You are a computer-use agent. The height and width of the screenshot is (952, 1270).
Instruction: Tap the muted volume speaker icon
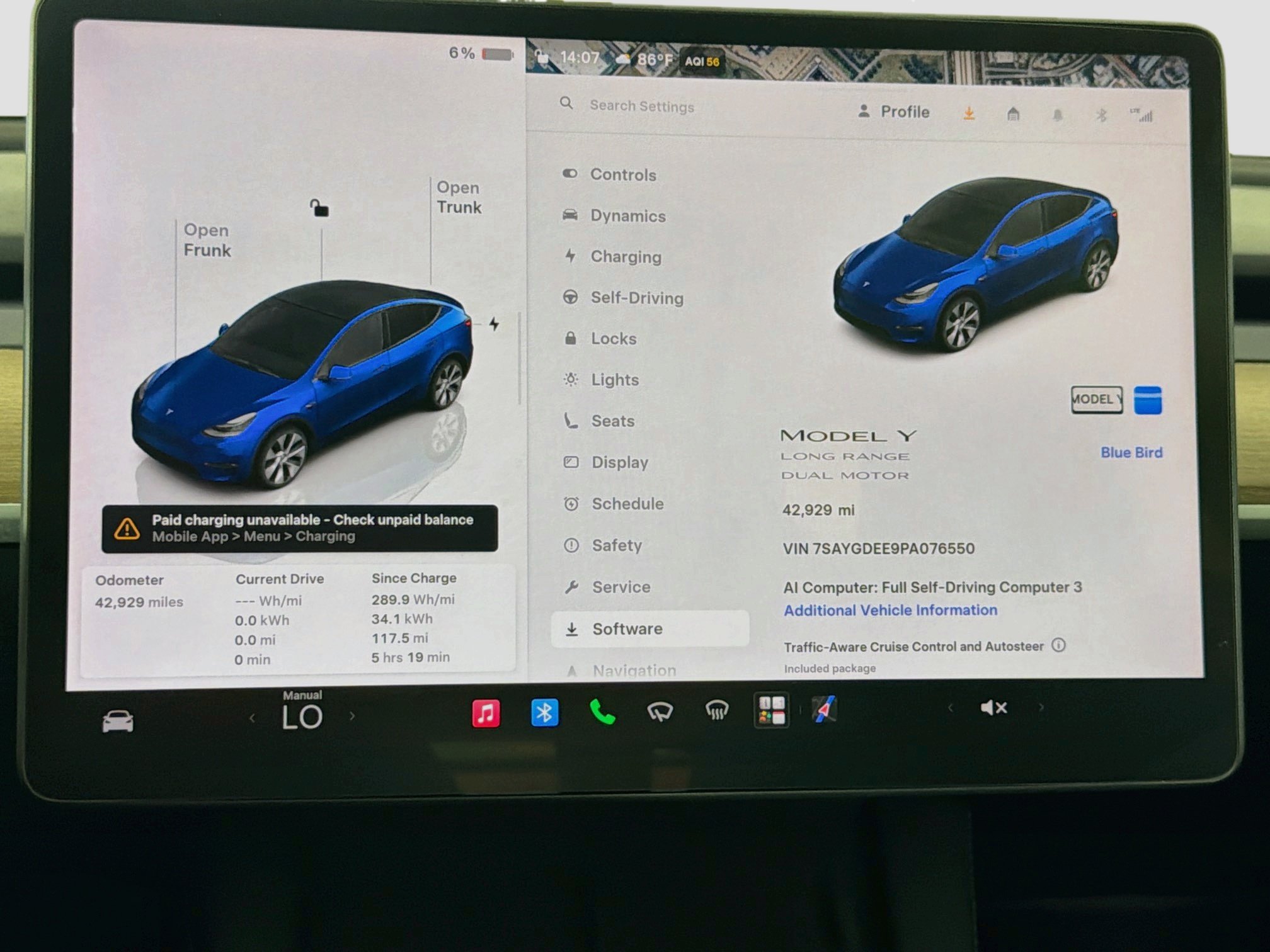(993, 708)
